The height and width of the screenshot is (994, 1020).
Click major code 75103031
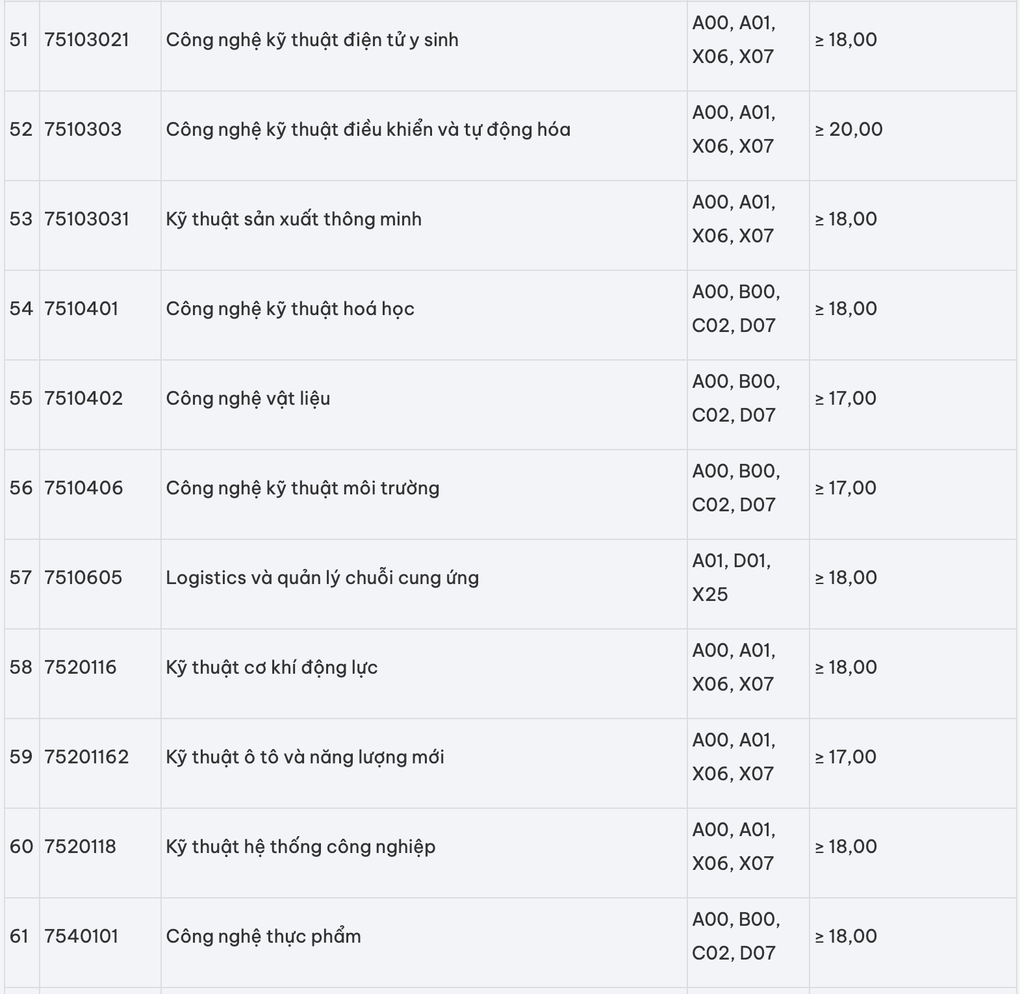[87, 219]
